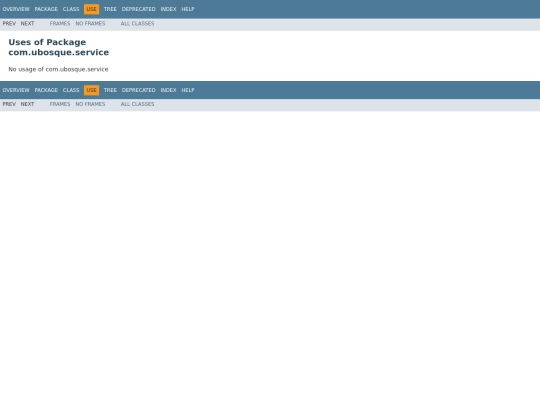Open Package in the bottom navigation bar

[x=46, y=90]
